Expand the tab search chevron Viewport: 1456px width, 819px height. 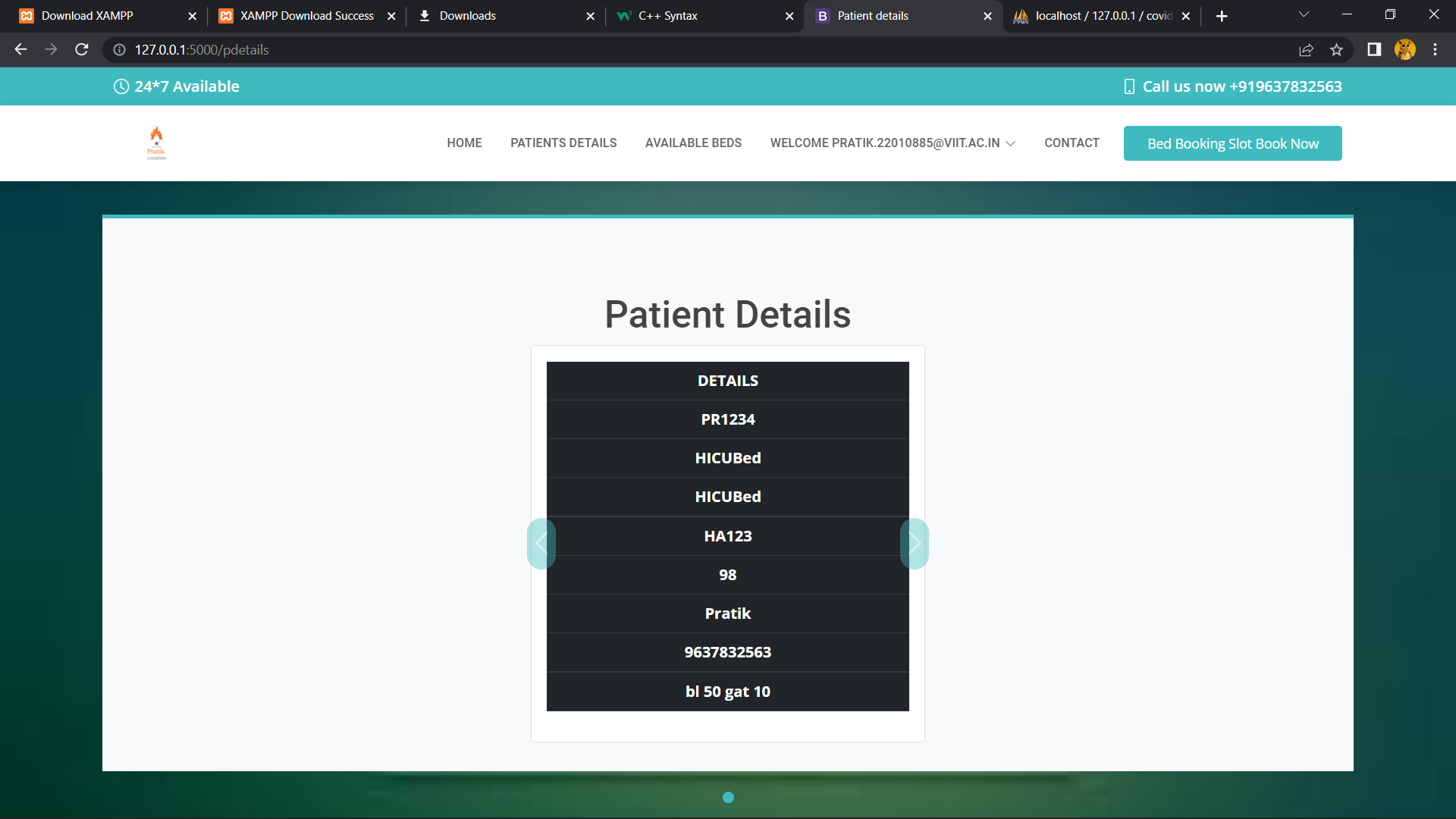[1304, 14]
